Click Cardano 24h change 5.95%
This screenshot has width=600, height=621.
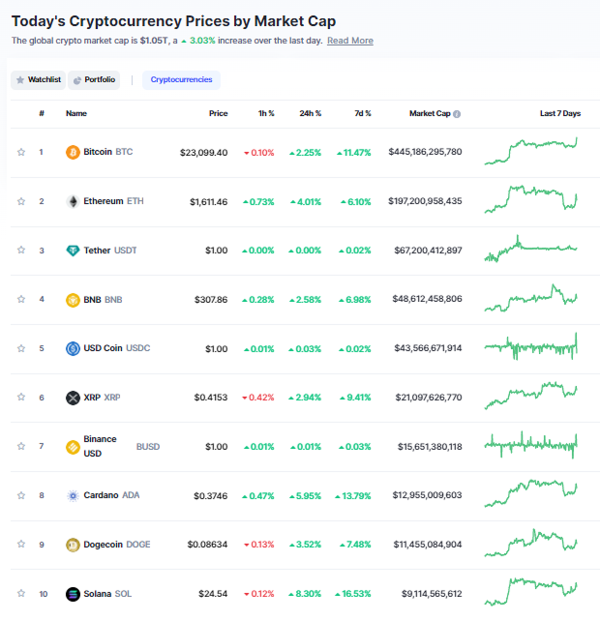305,496
